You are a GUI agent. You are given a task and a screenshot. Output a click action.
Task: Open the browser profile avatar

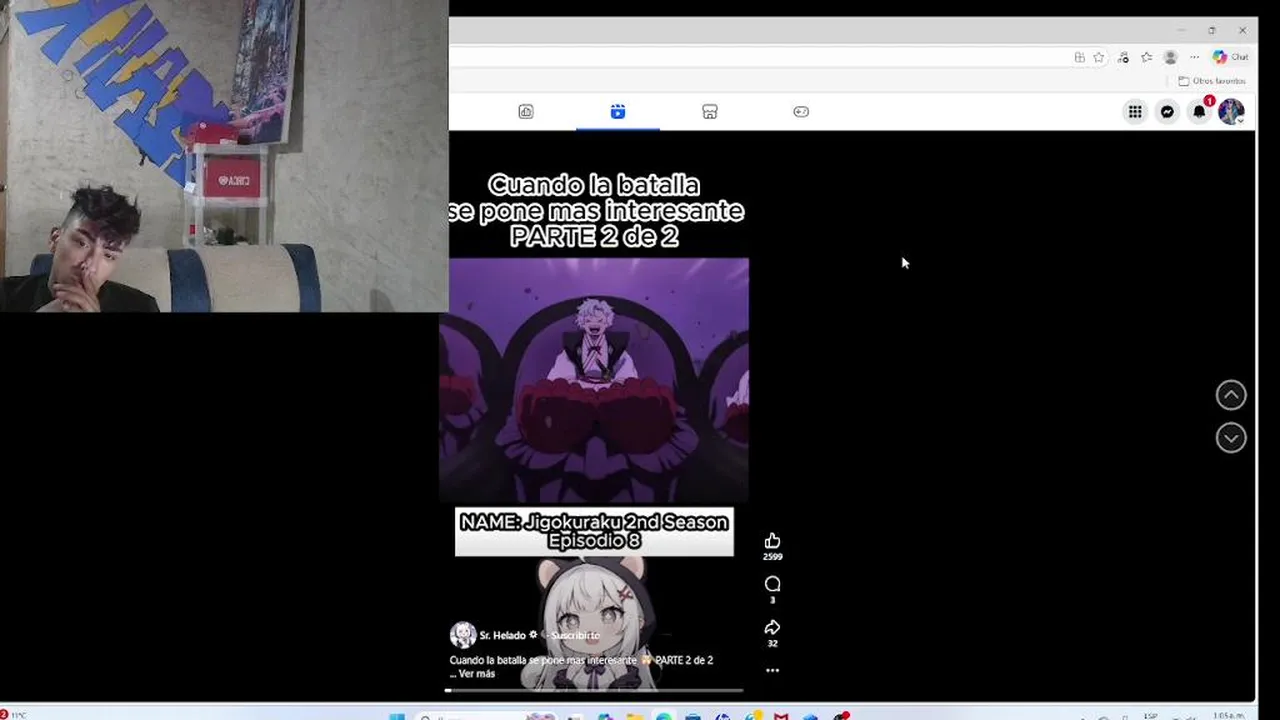click(1170, 57)
